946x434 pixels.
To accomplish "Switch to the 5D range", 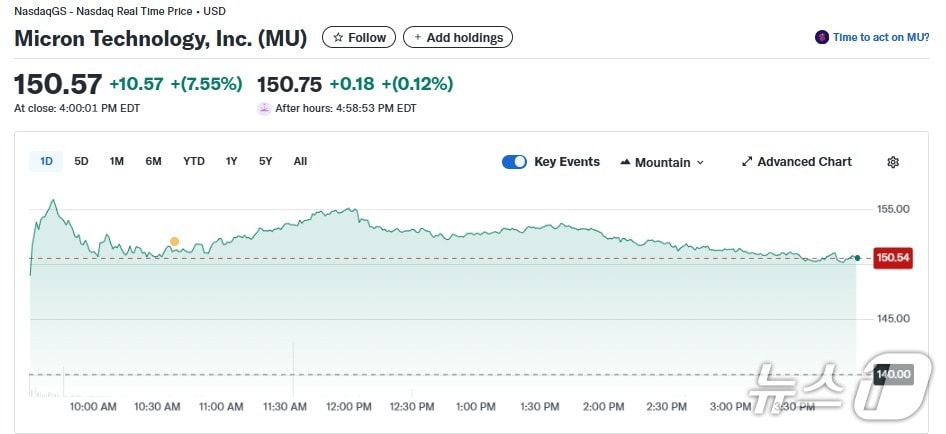I will point(81,161).
